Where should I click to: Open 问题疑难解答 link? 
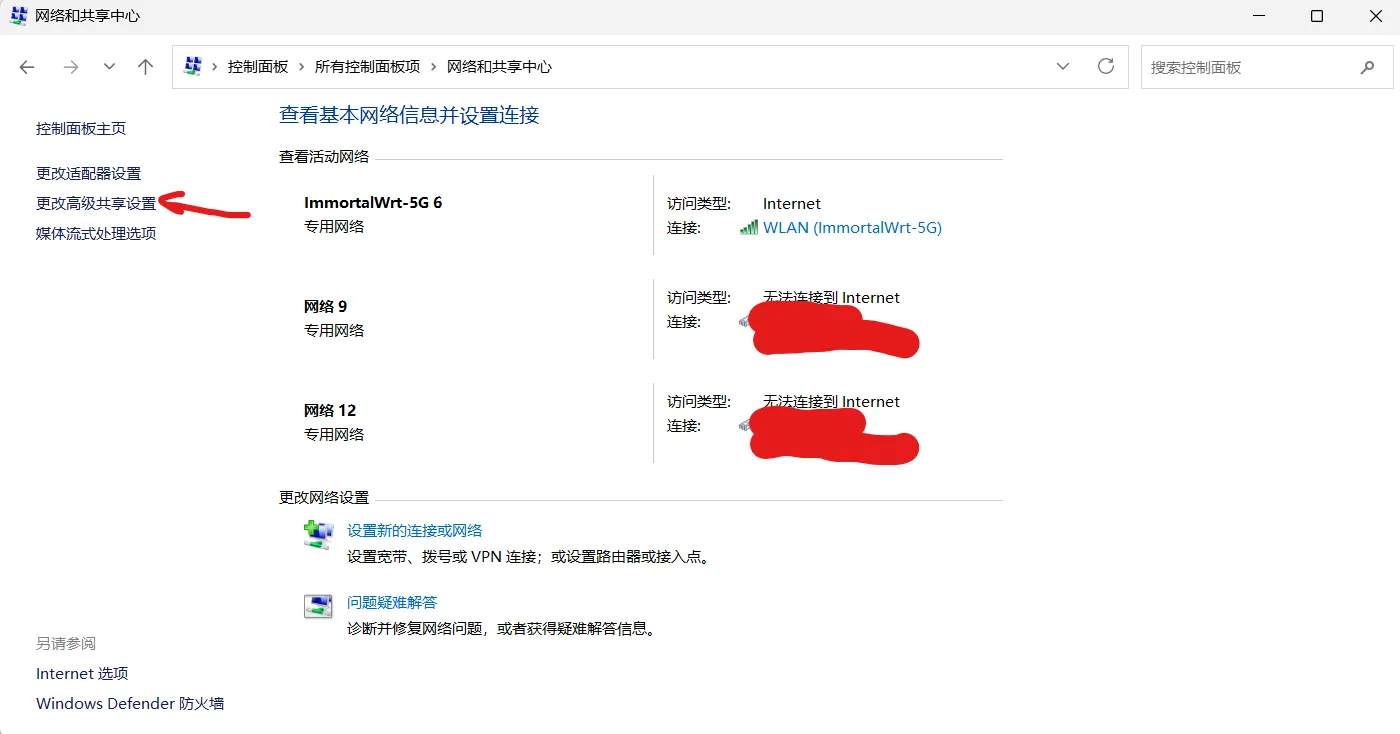click(392, 603)
